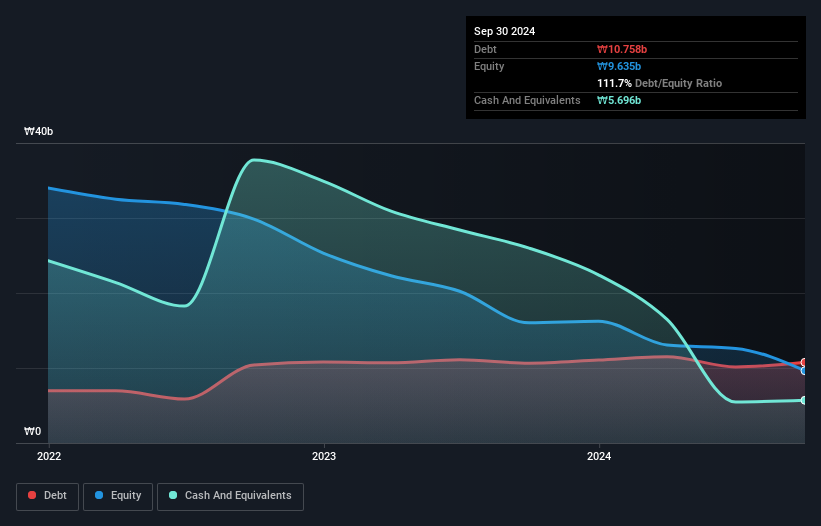The height and width of the screenshot is (526, 821).
Task: Click the 2023 x-axis label
Action: point(324,456)
